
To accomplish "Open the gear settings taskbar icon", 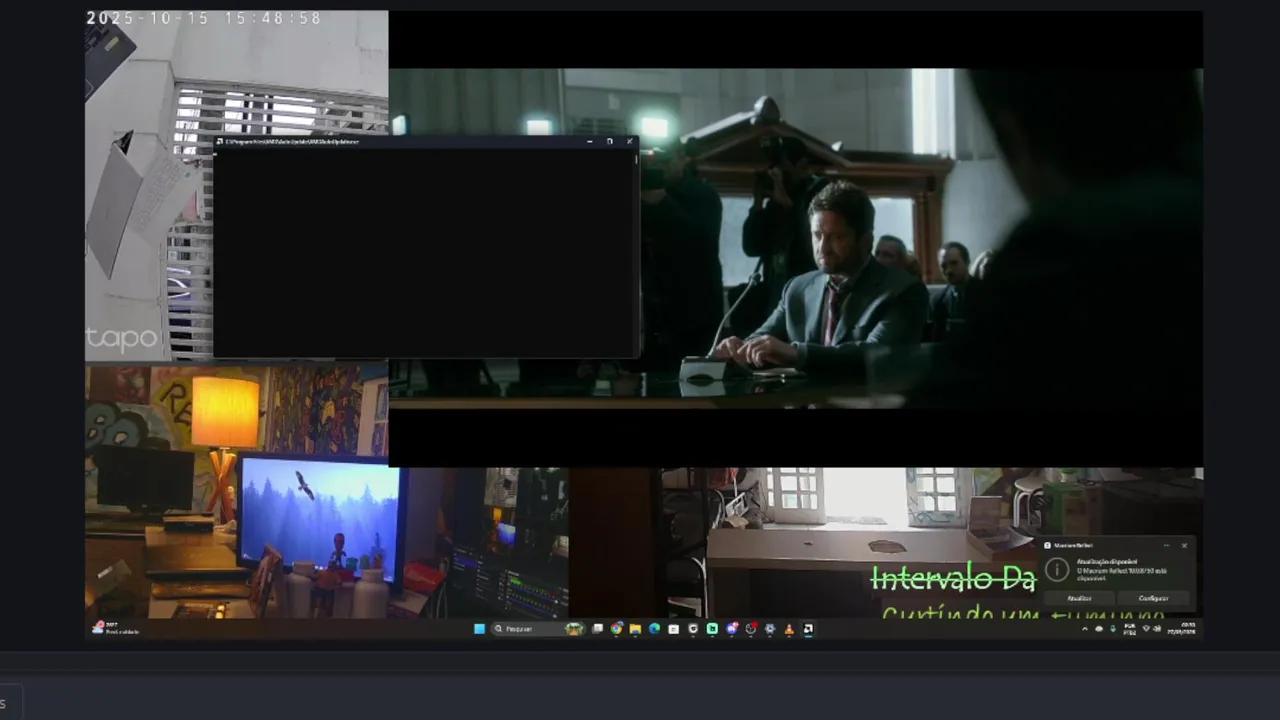I will coord(770,629).
